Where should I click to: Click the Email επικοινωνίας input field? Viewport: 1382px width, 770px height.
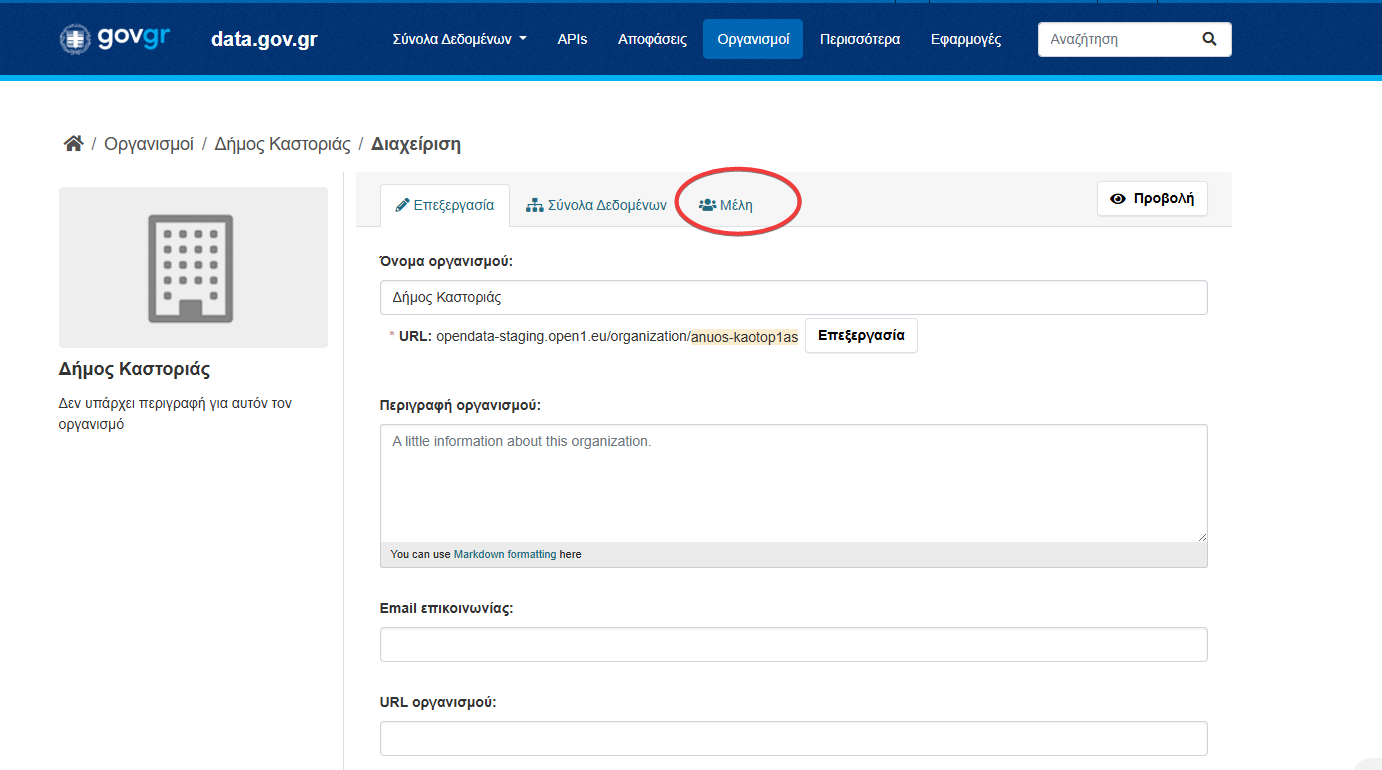[793, 644]
